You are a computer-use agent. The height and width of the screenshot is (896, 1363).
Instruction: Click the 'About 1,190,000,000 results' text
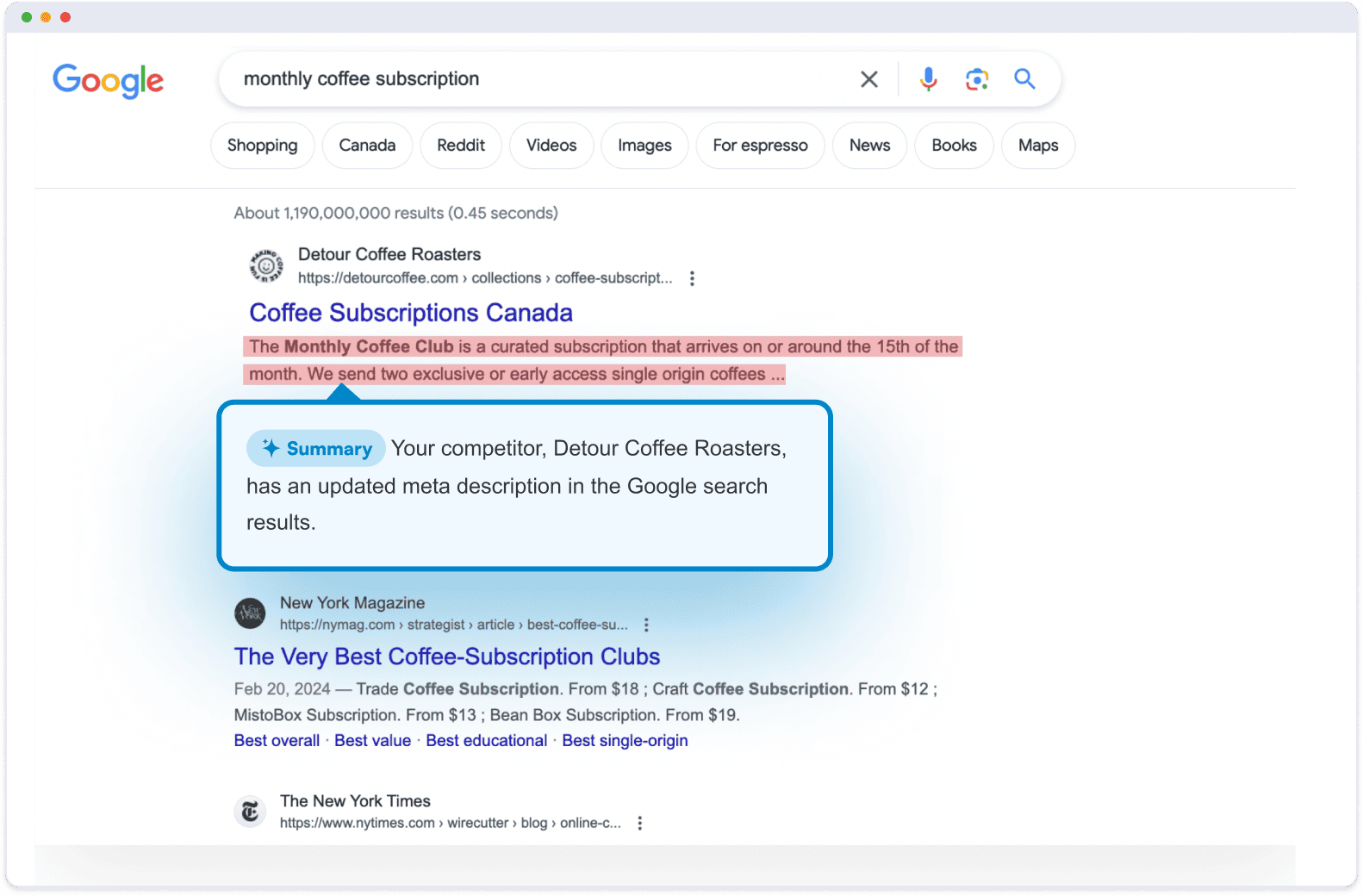(396, 213)
